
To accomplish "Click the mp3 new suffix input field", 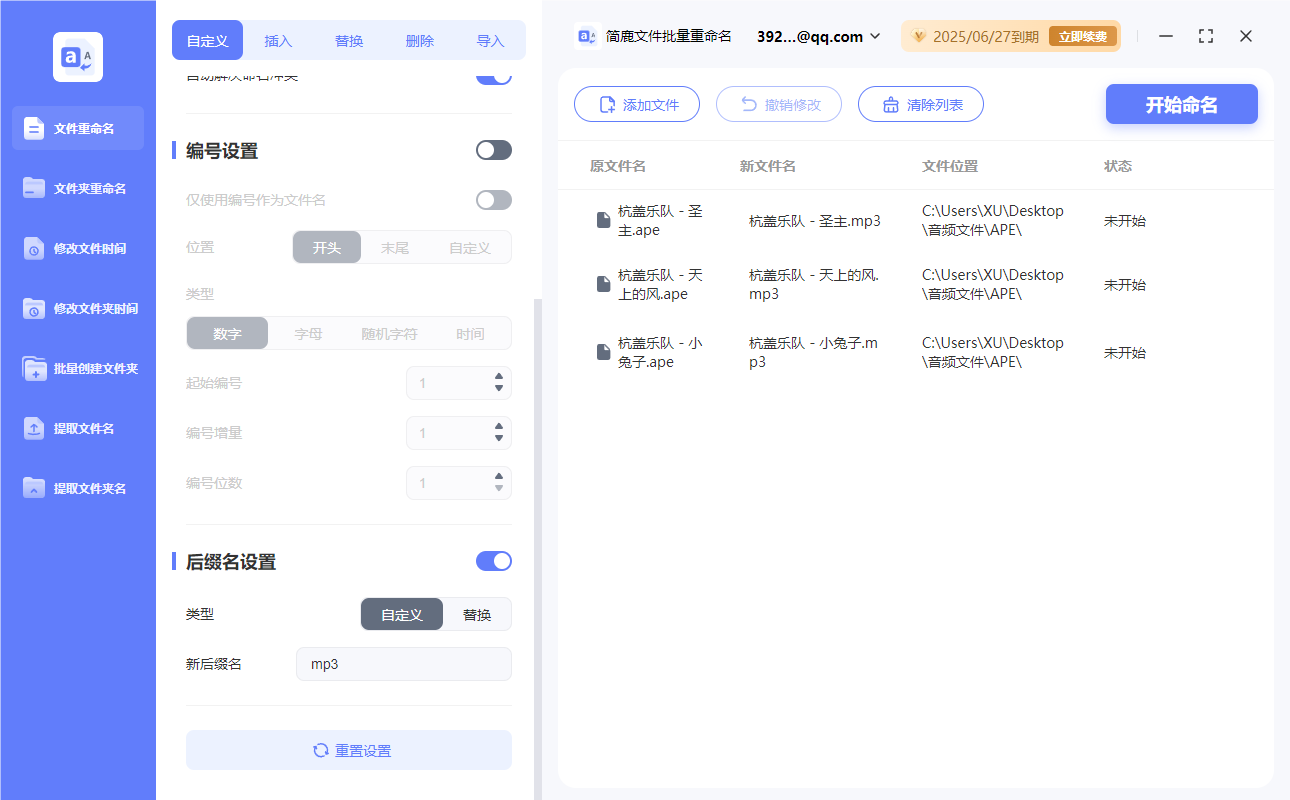I will (403, 663).
